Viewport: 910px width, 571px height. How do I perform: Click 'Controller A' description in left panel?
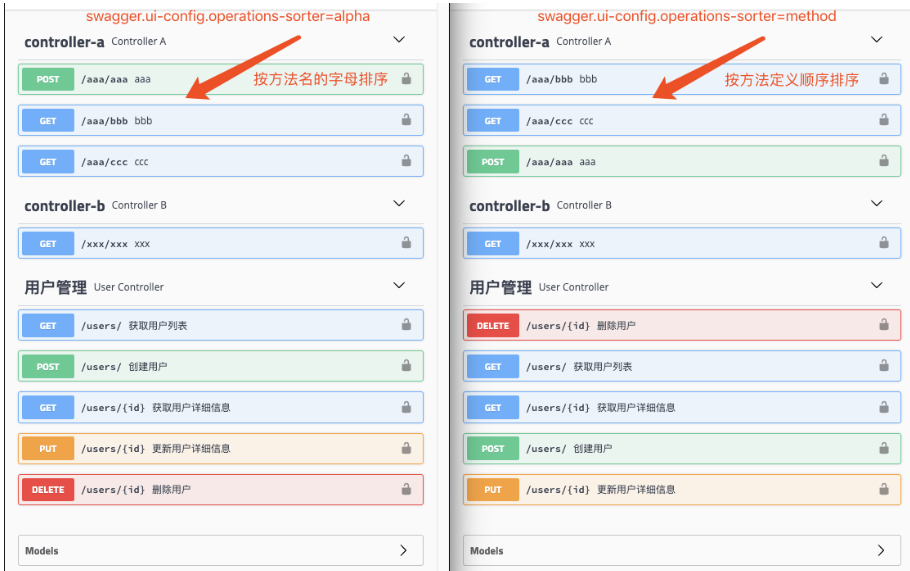(x=139, y=41)
